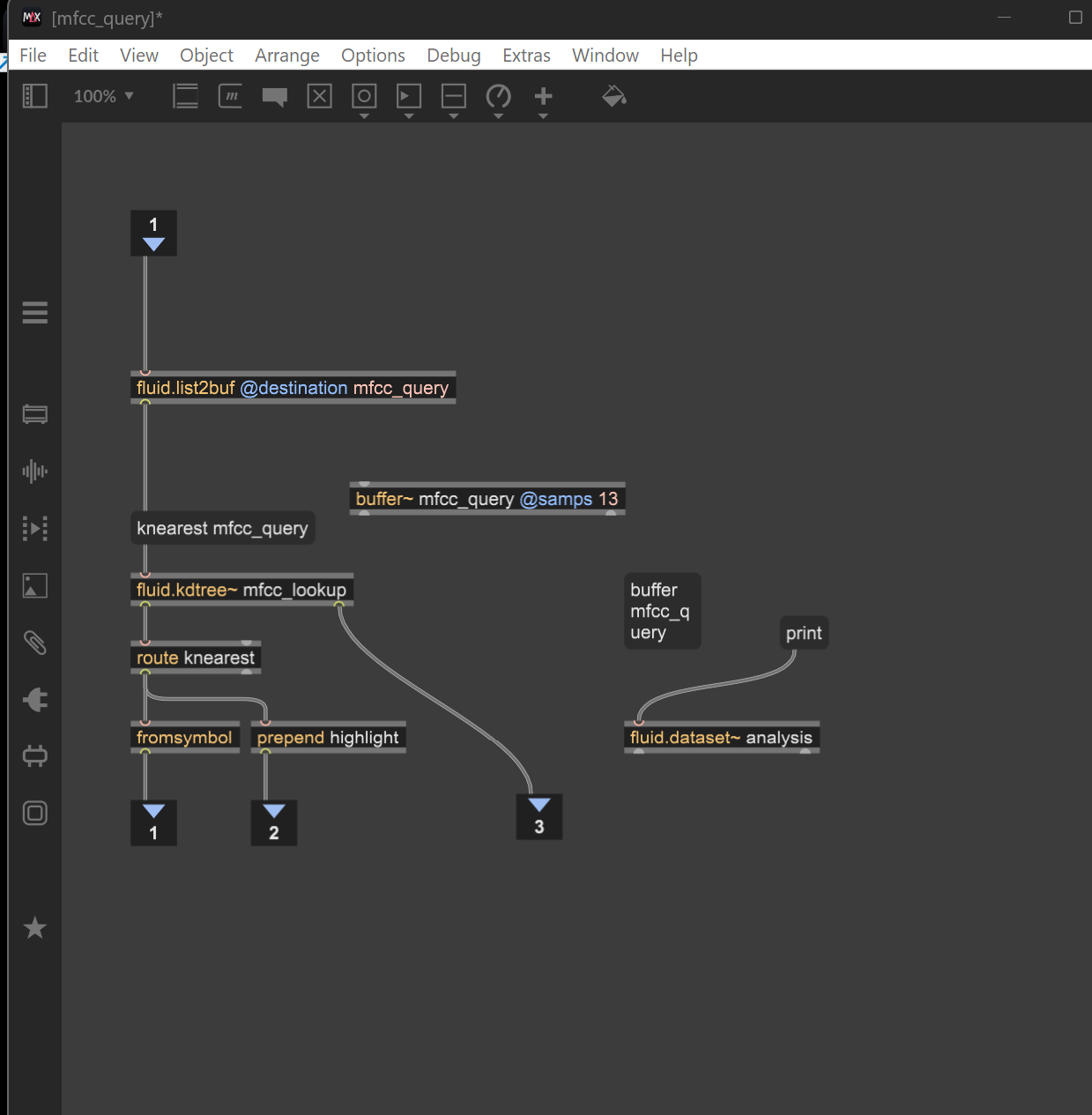The width and height of the screenshot is (1092, 1115).
Task: Select the fluid.list2buf object box
Action: [293, 388]
